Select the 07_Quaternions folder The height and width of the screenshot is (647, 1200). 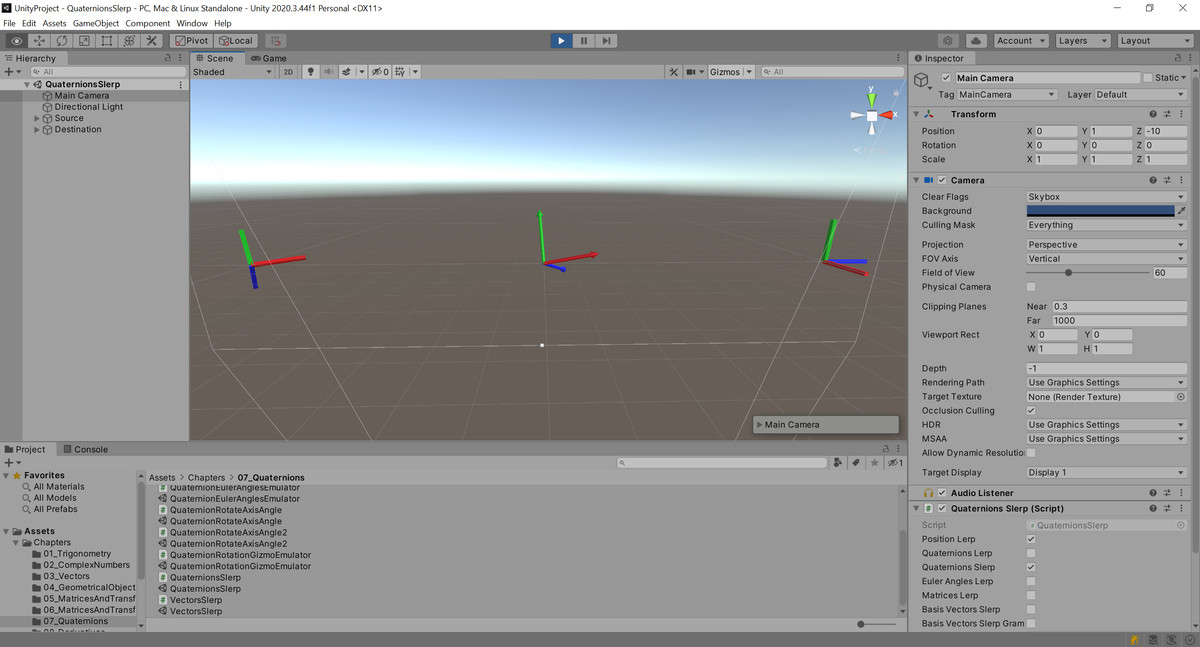coord(75,621)
